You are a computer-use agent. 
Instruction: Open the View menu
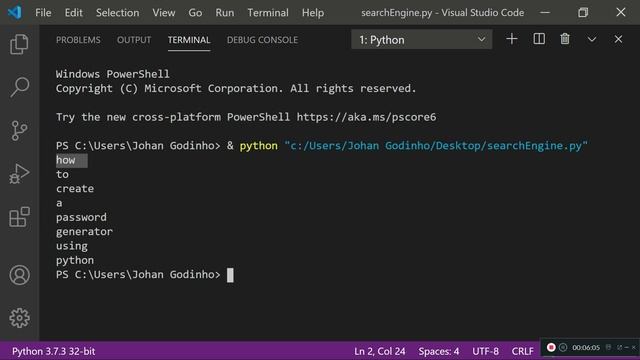click(164, 13)
